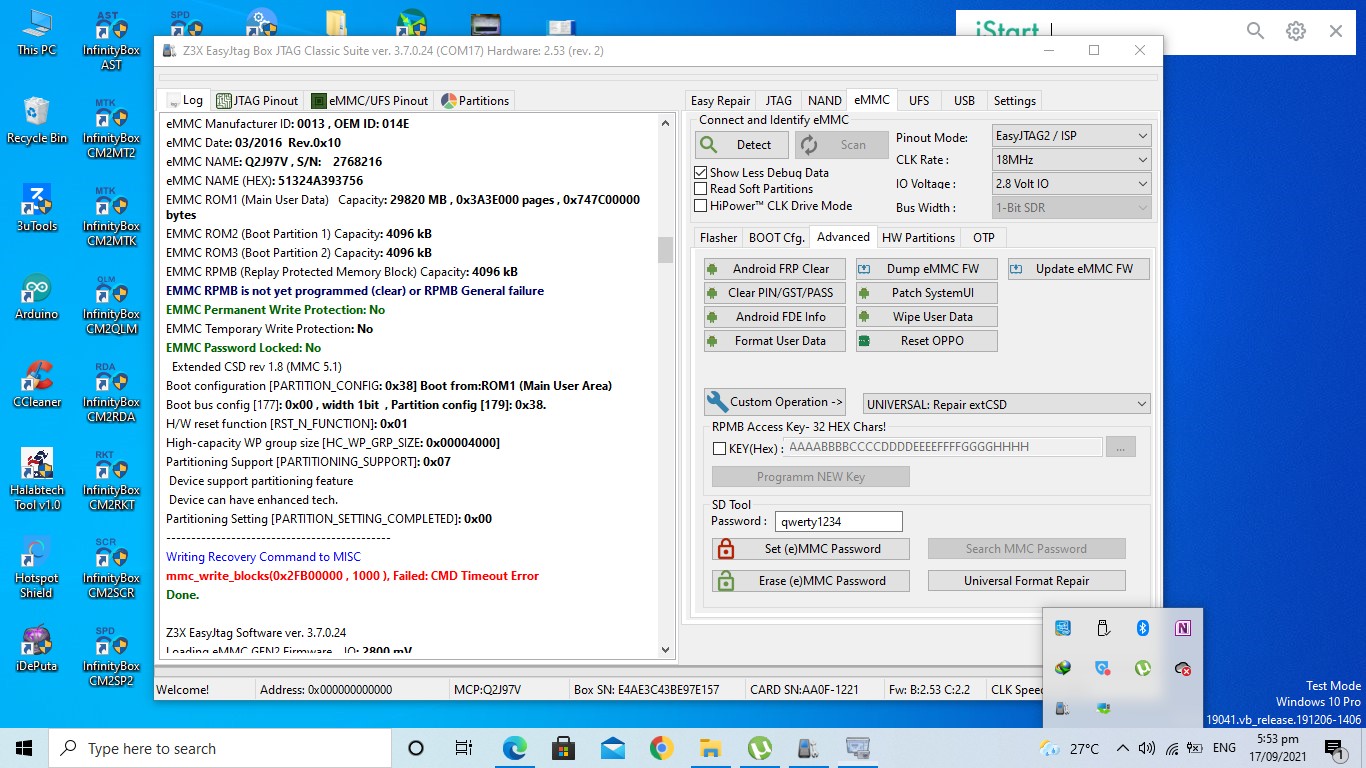
Task: Open eMMC/UFS Pinout tab
Action: [x=370, y=100]
